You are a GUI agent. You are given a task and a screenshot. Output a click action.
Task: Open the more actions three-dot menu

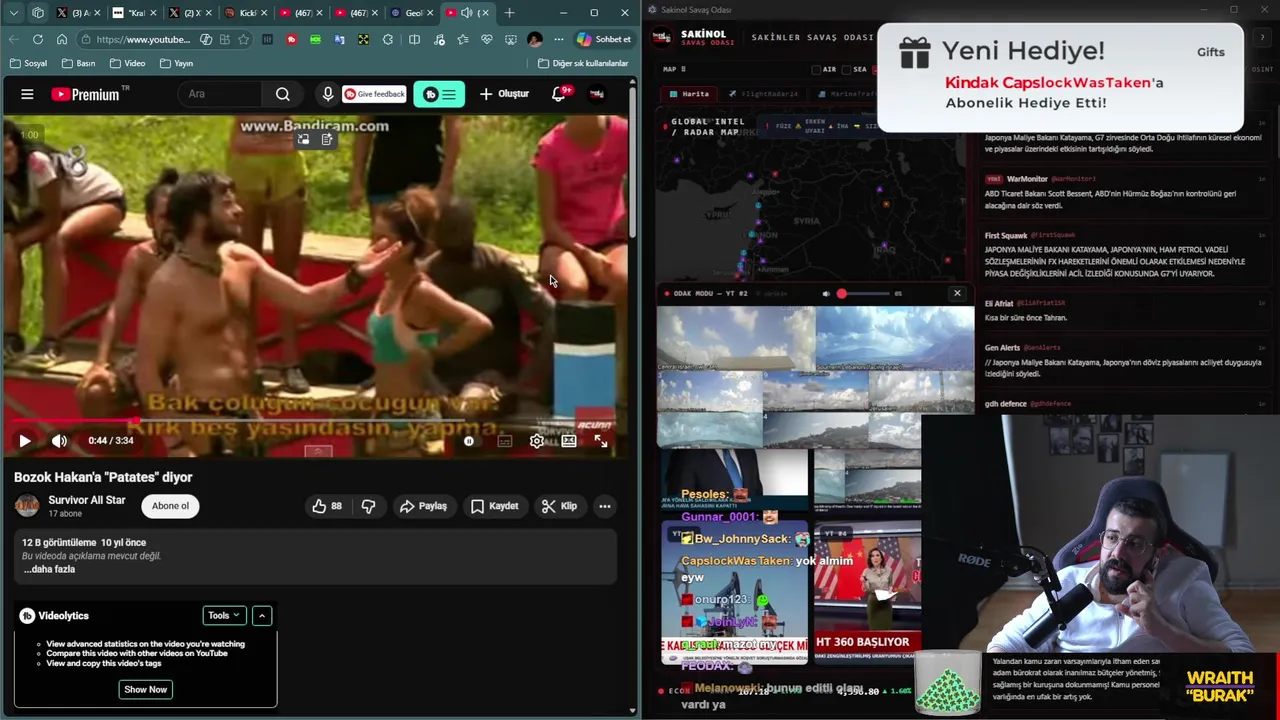coord(605,506)
